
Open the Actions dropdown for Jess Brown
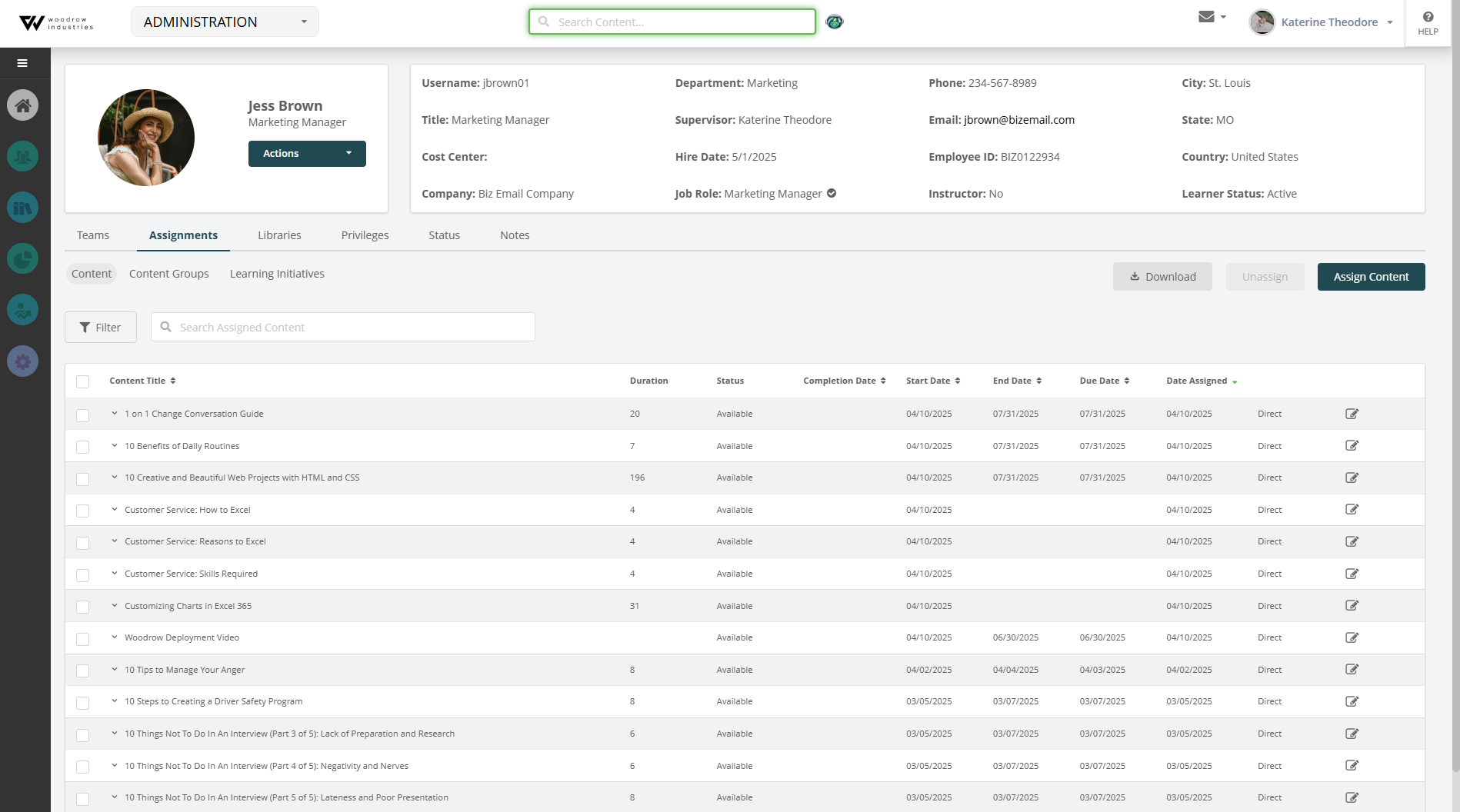tap(306, 153)
